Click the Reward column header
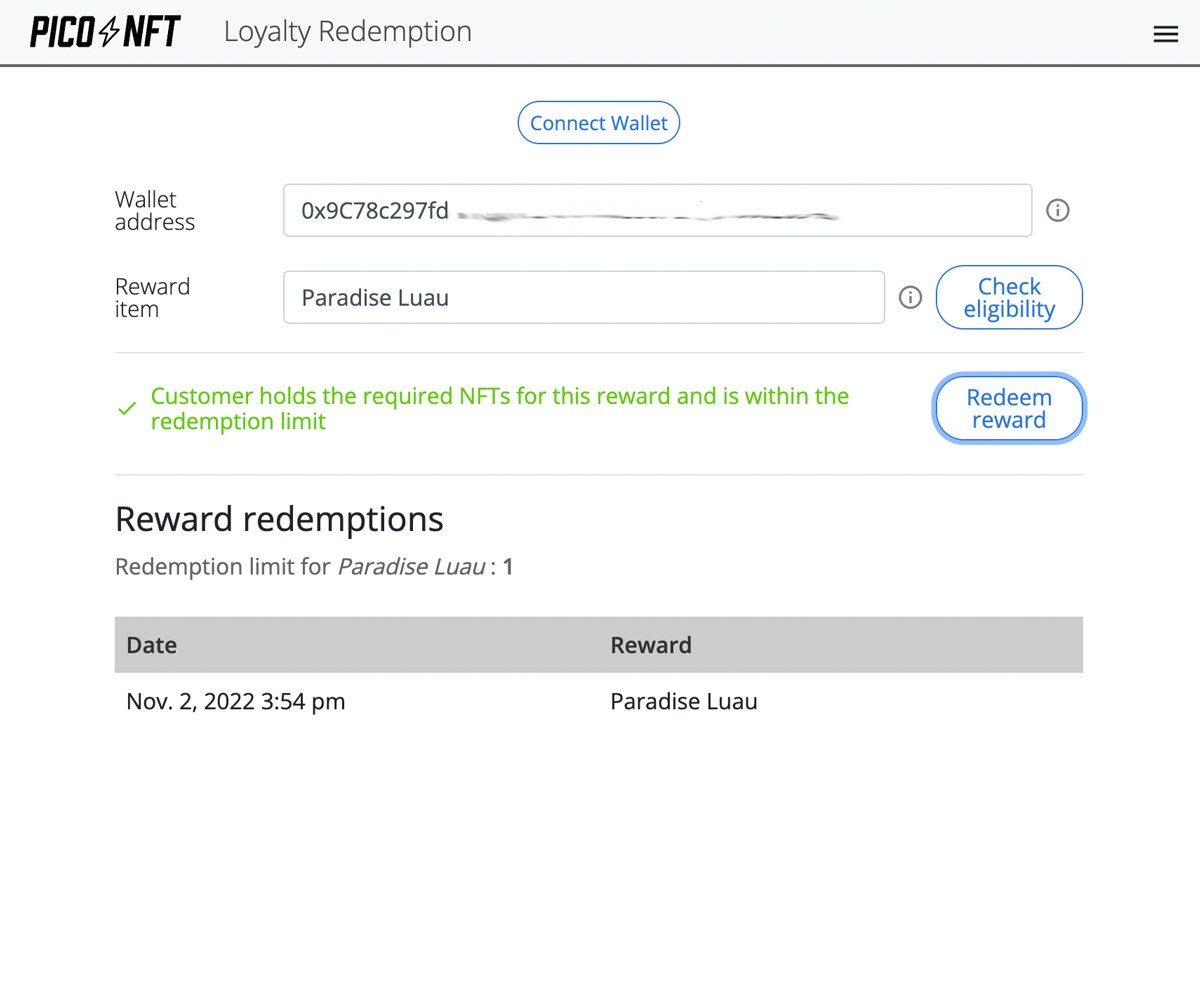1200x1008 pixels. click(651, 645)
